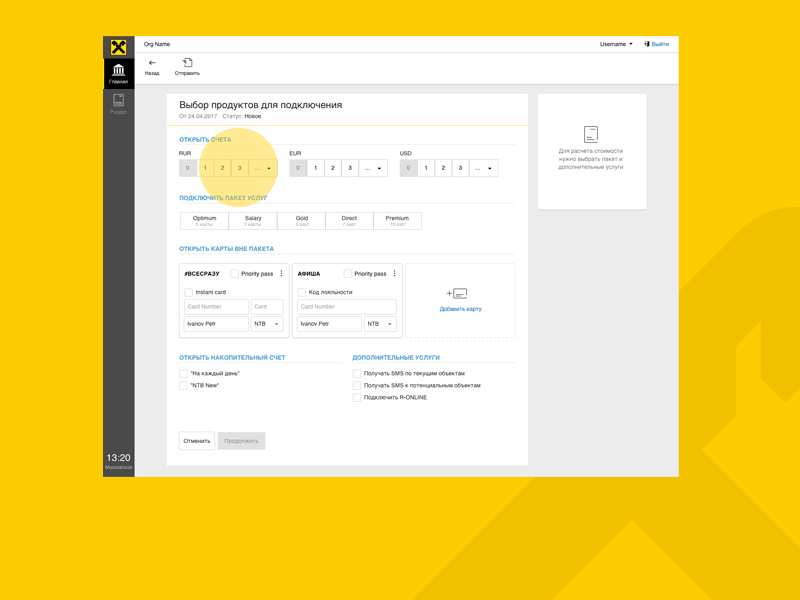Select the Gold package tab
Viewport: 800px width, 600px height.
point(301,220)
